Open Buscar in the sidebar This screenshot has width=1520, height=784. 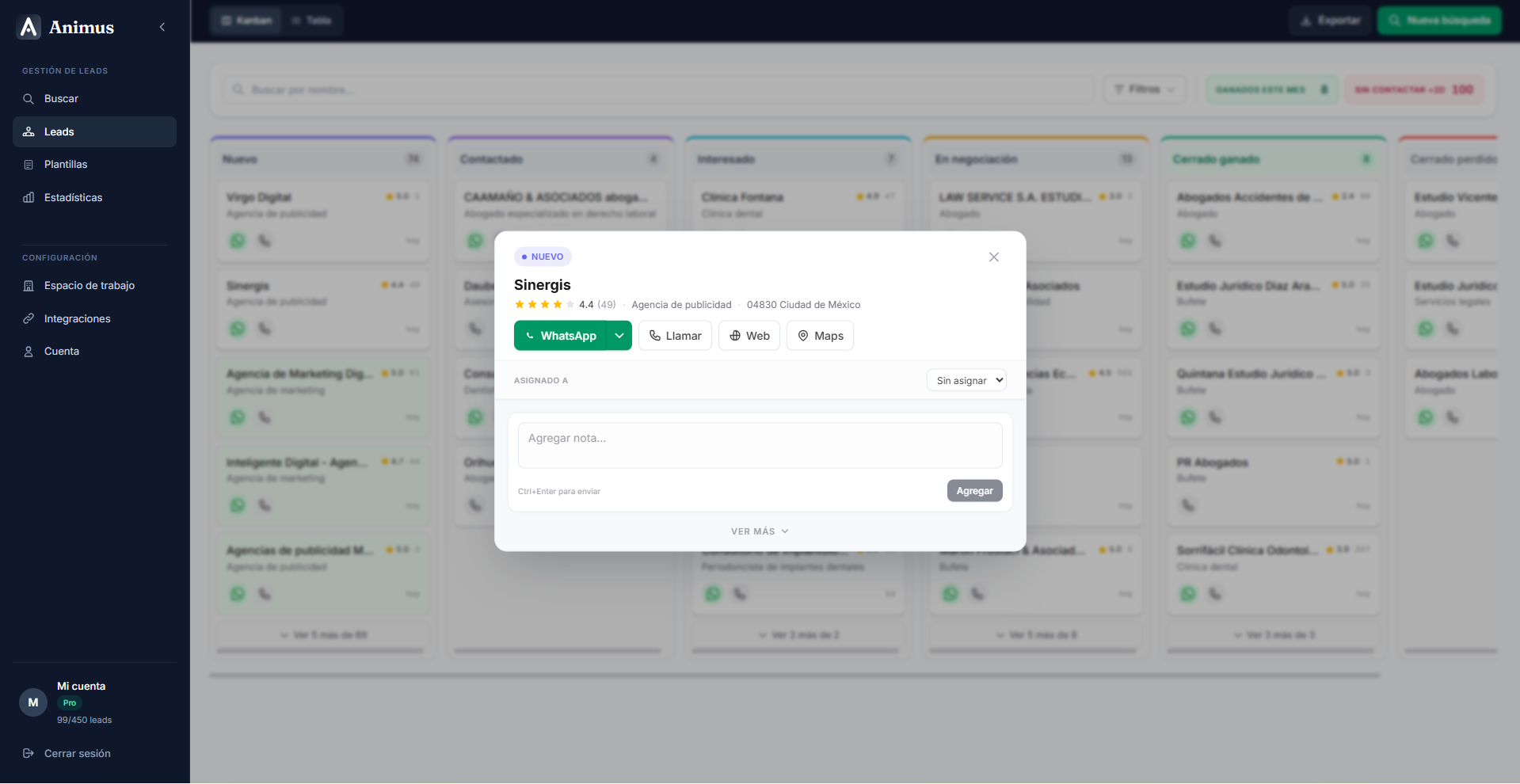pos(94,99)
